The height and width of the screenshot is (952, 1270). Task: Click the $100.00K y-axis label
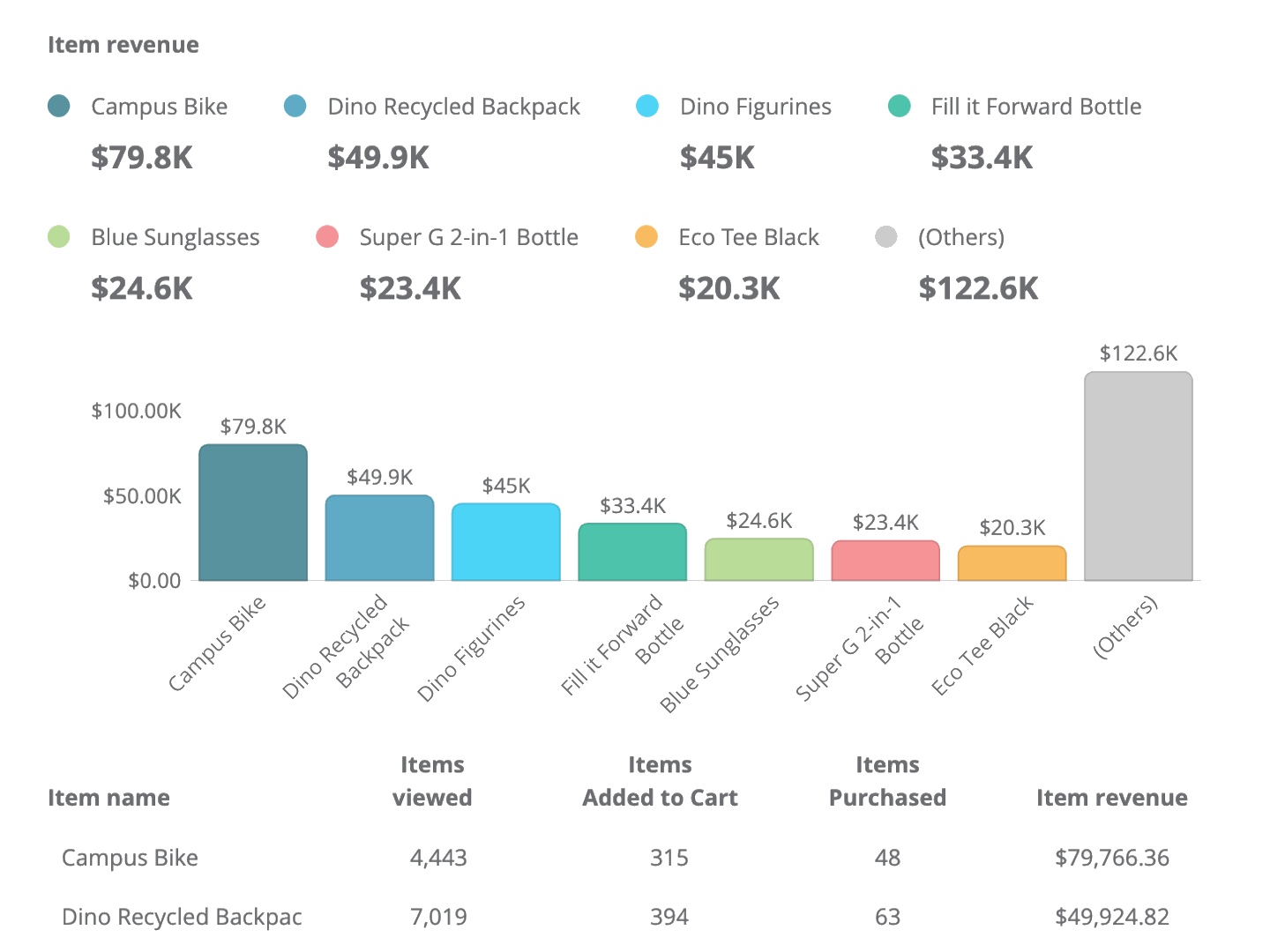pos(136,411)
